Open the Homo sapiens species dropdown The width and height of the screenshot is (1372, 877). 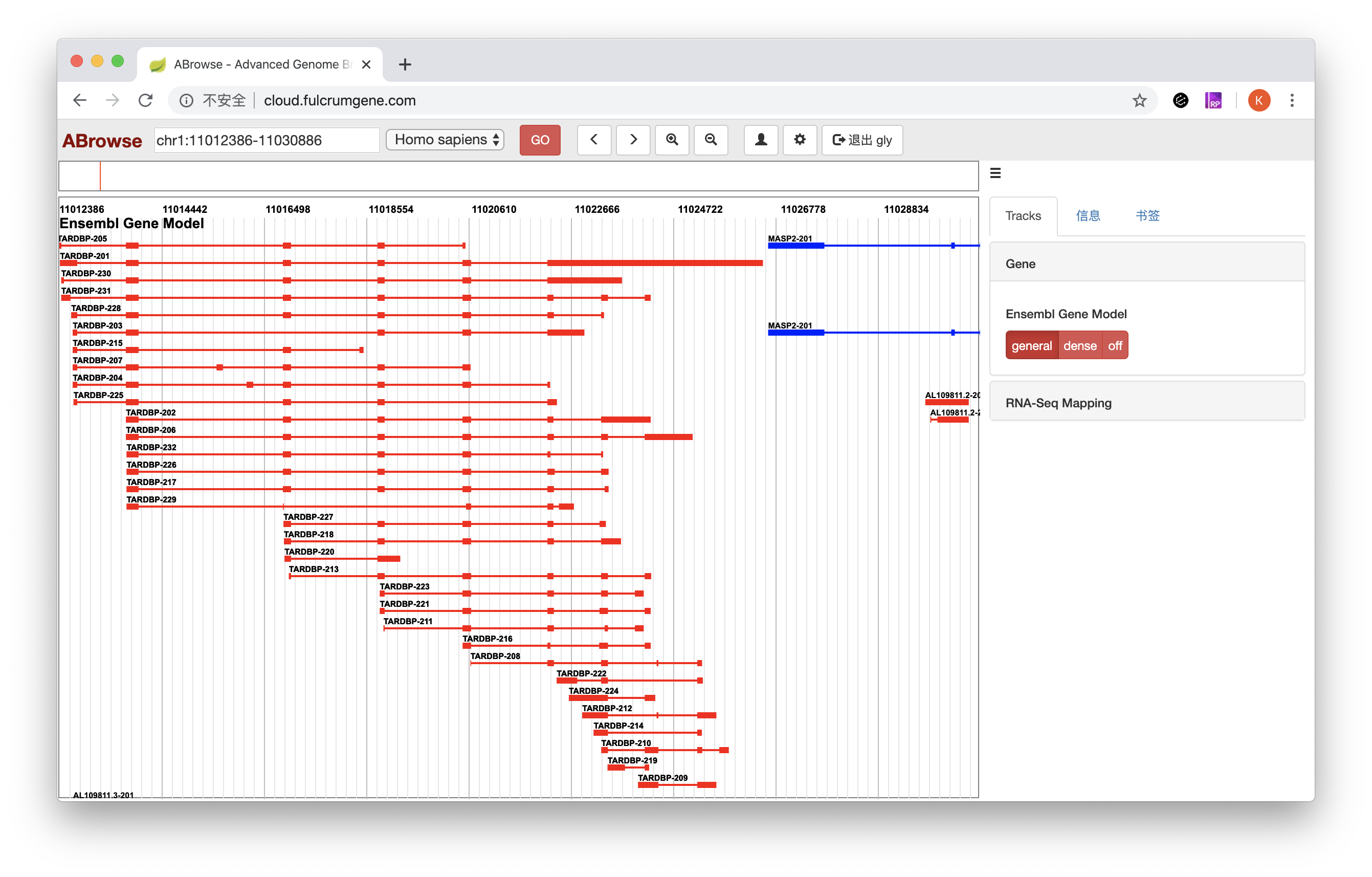click(x=445, y=140)
